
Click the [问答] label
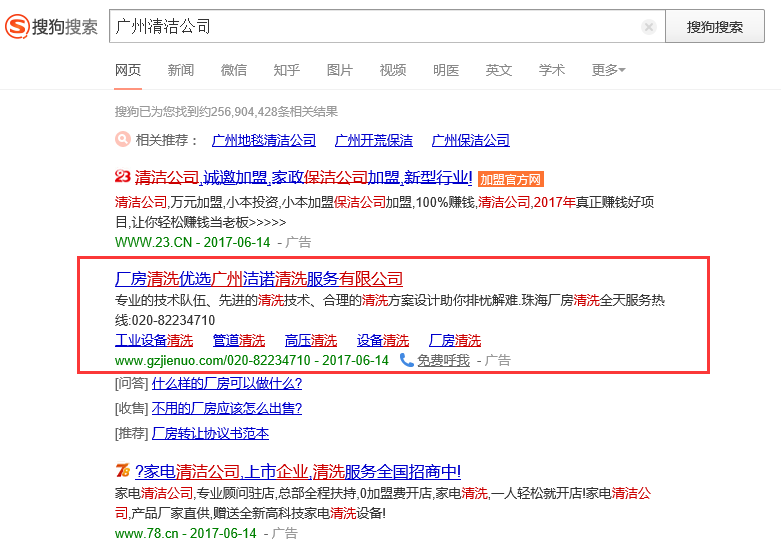point(131,384)
